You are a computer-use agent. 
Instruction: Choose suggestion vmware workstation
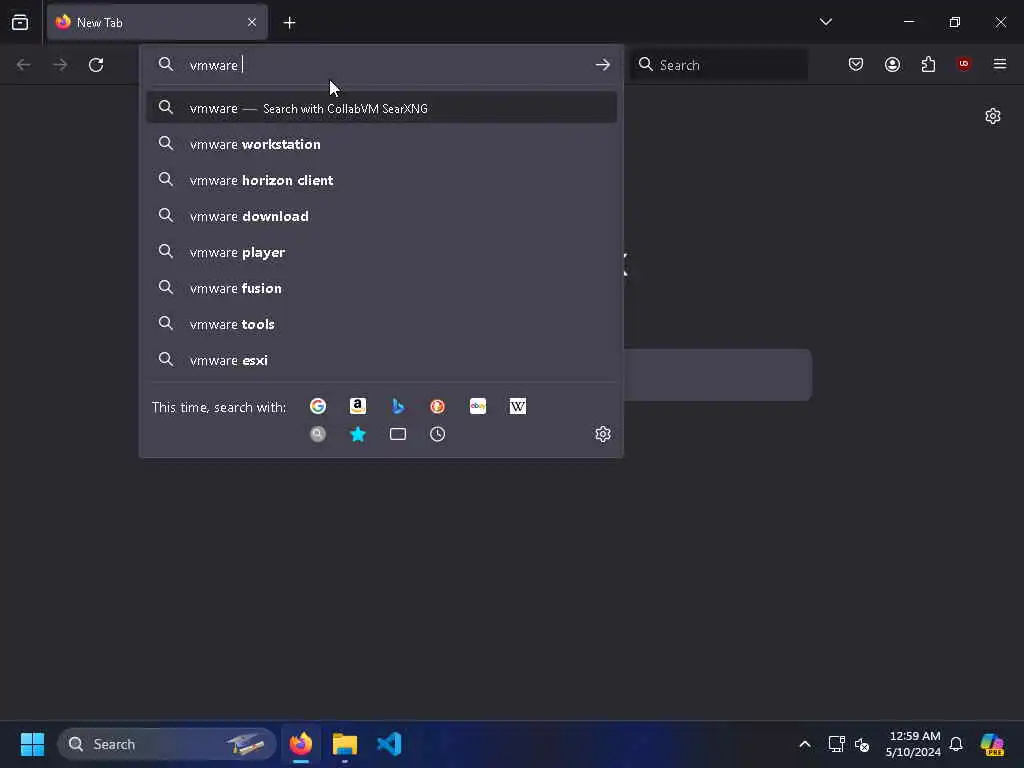pos(381,144)
